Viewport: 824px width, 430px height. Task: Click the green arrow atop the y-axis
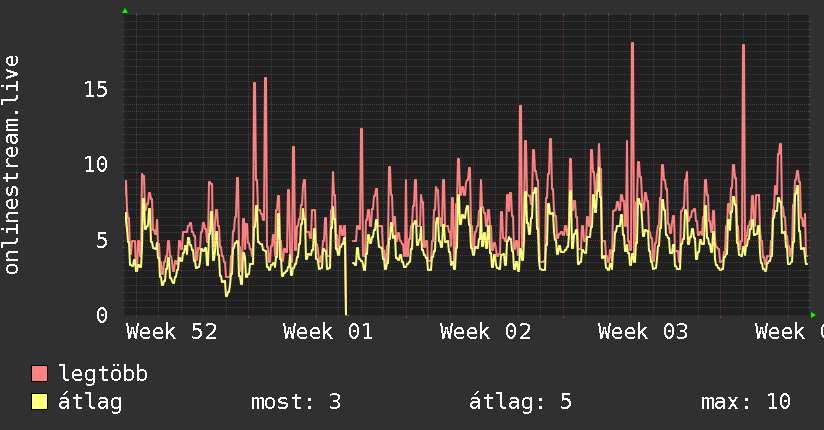click(125, 11)
